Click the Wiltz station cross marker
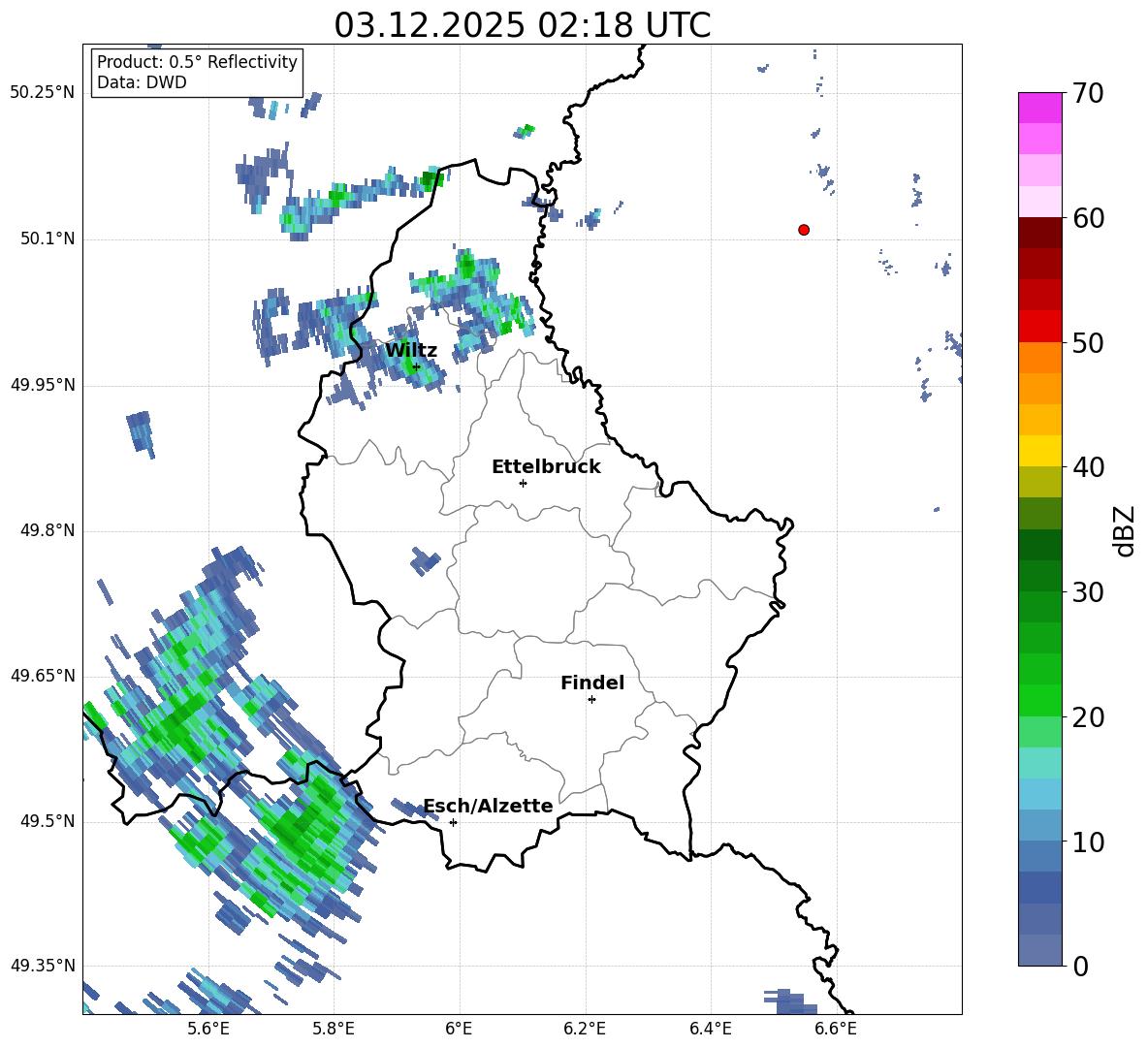This screenshot has width=1148, height=1048. click(x=417, y=366)
